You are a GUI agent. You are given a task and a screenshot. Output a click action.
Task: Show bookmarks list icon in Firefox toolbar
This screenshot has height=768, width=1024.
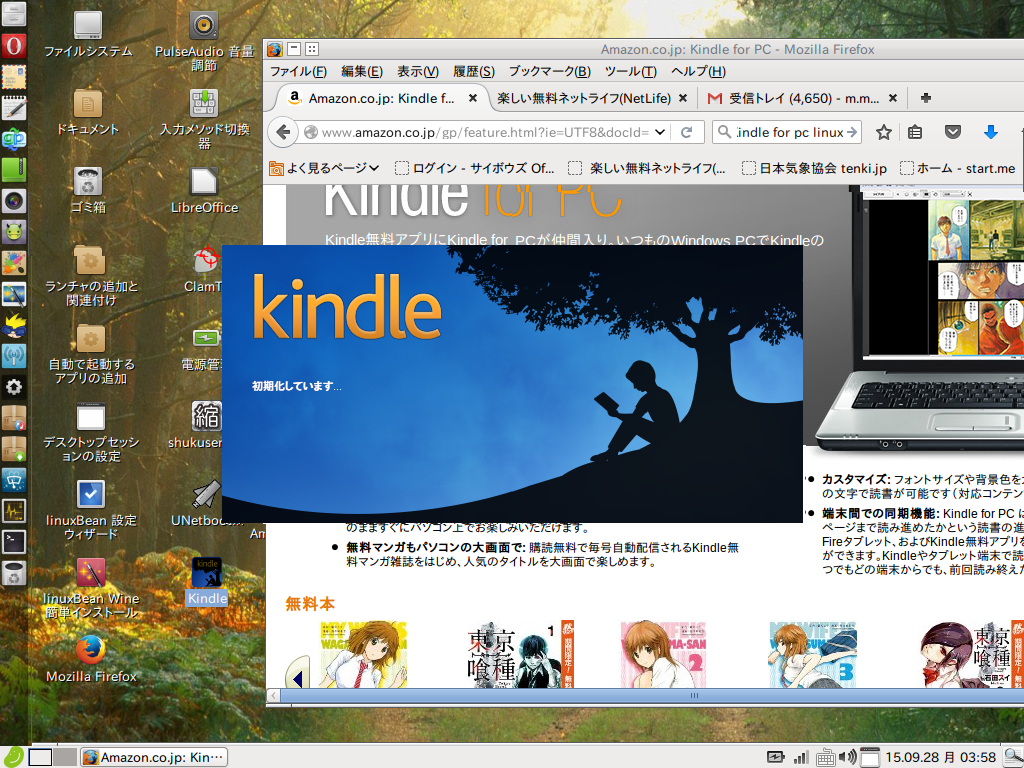click(915, 132)
